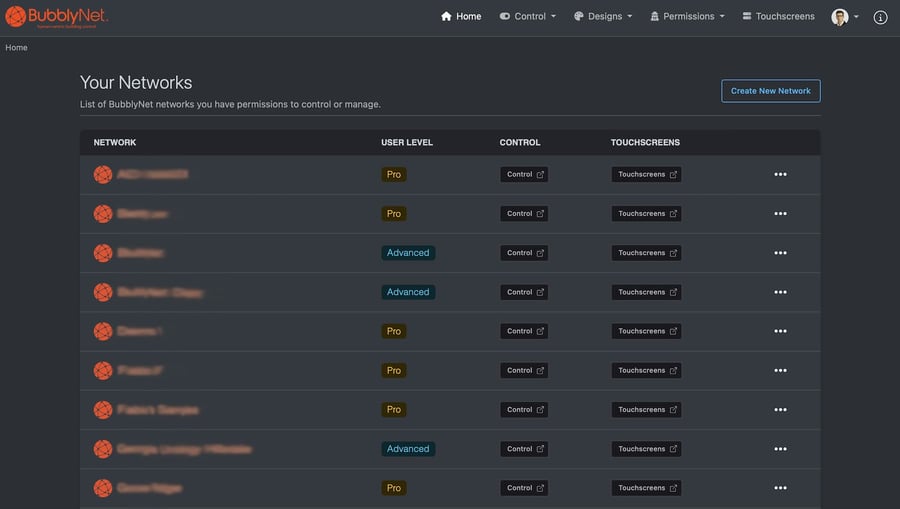
Task: Open more options for the sixth network row
Action: click(780, 371)
